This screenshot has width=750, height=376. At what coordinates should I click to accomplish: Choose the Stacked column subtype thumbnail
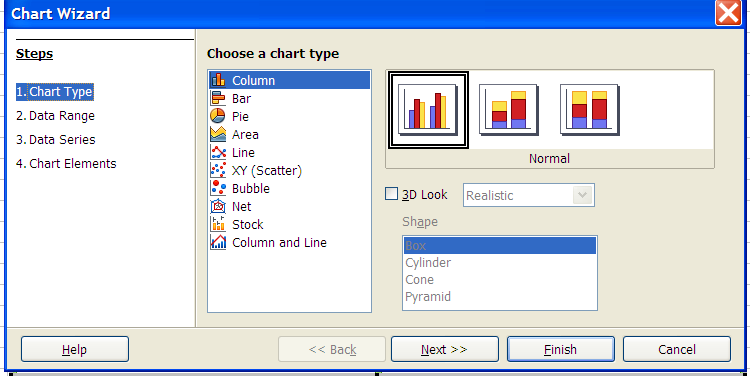[509, 110]
